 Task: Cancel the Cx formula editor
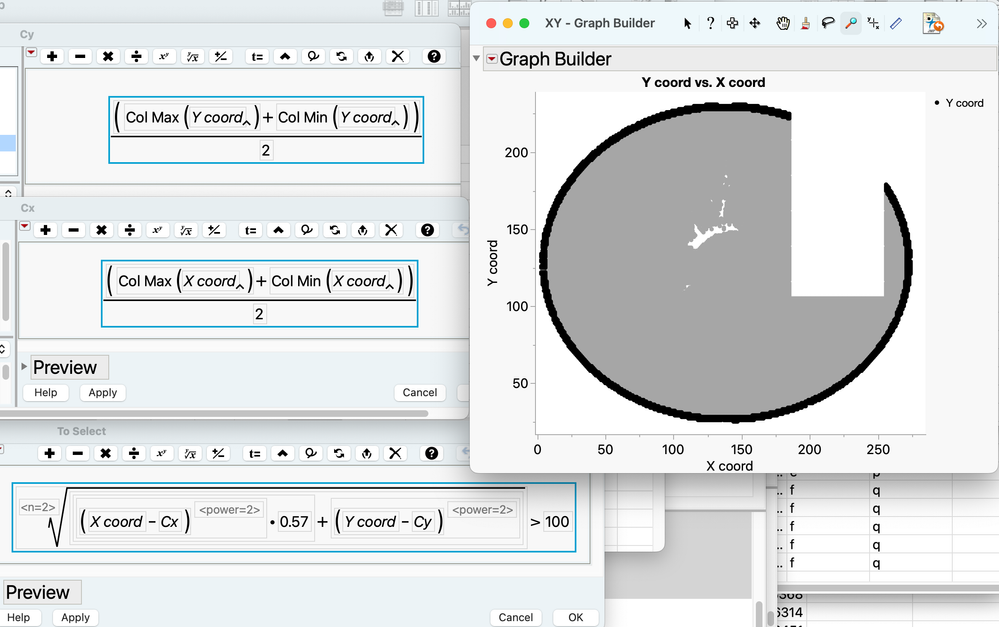tap(420, 393)
